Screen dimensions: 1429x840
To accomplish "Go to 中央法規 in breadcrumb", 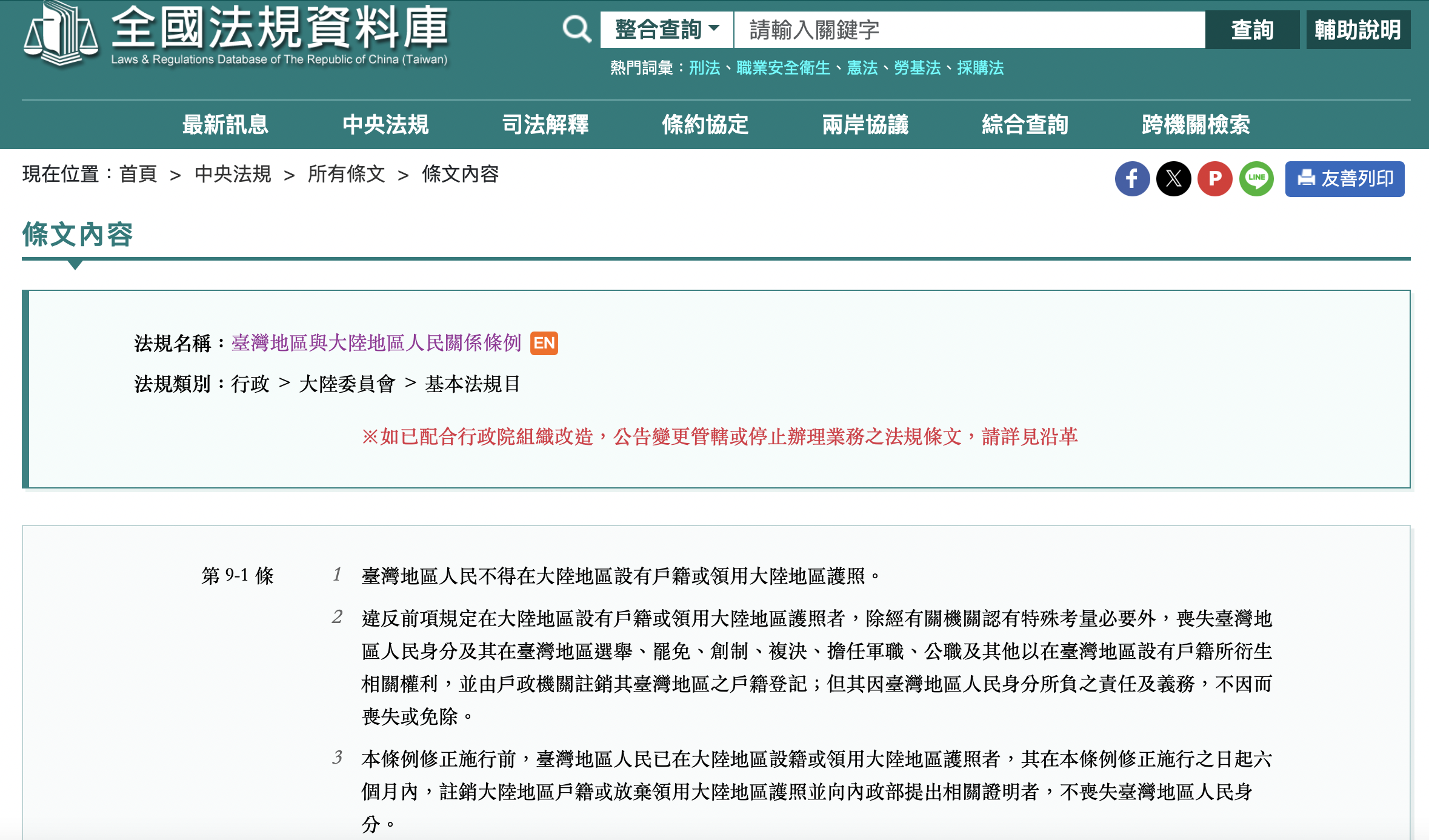I will [233, 175].
